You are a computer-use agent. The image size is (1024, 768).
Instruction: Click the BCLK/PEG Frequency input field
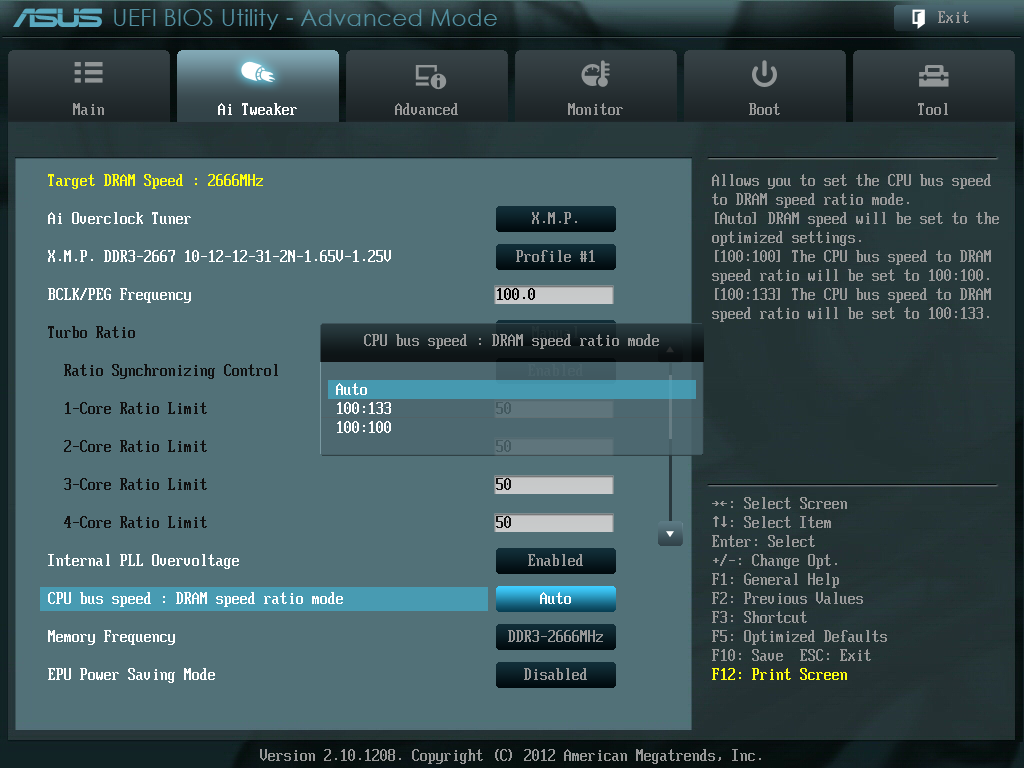pos(554,295)
